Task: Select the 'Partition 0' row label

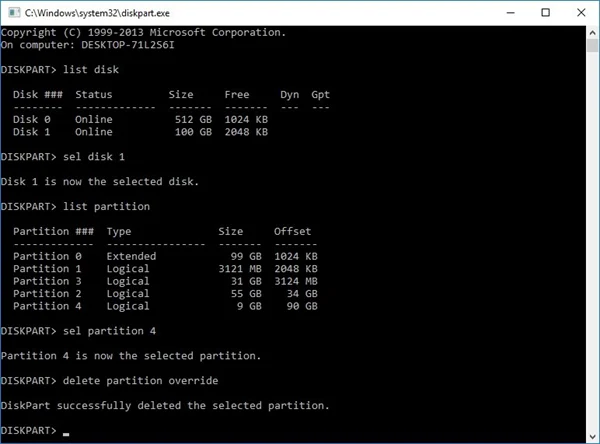Action: click(47, 256)
